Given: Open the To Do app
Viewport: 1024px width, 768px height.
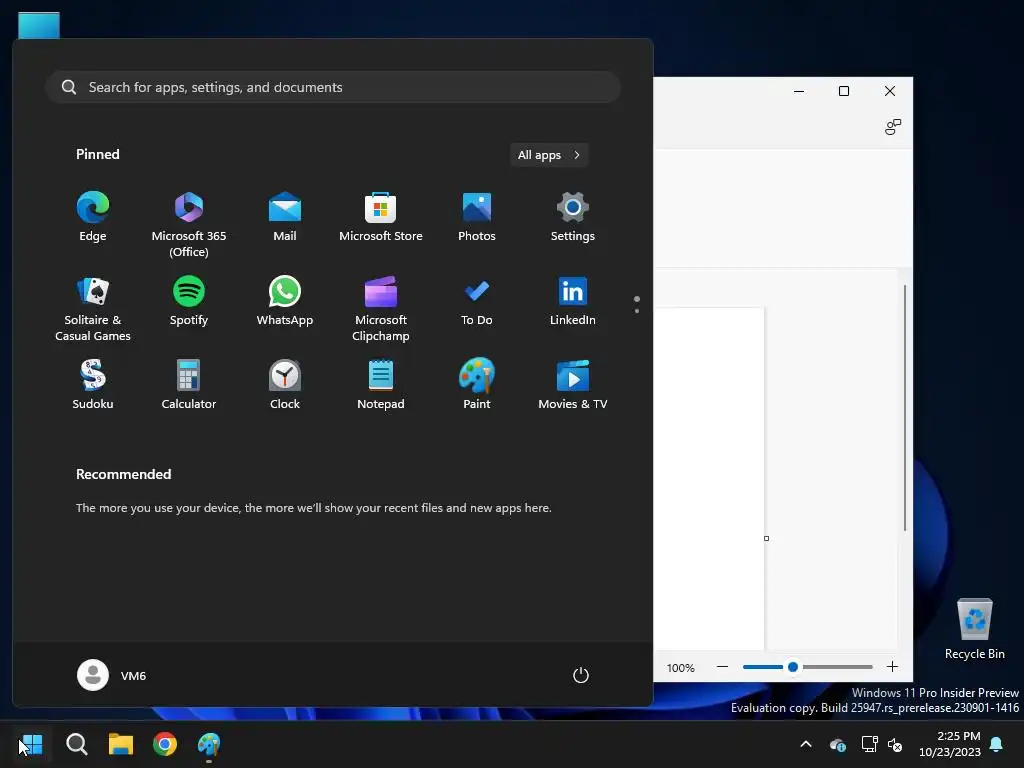Looking at the screenshot, I should click(x=477, y=302).
